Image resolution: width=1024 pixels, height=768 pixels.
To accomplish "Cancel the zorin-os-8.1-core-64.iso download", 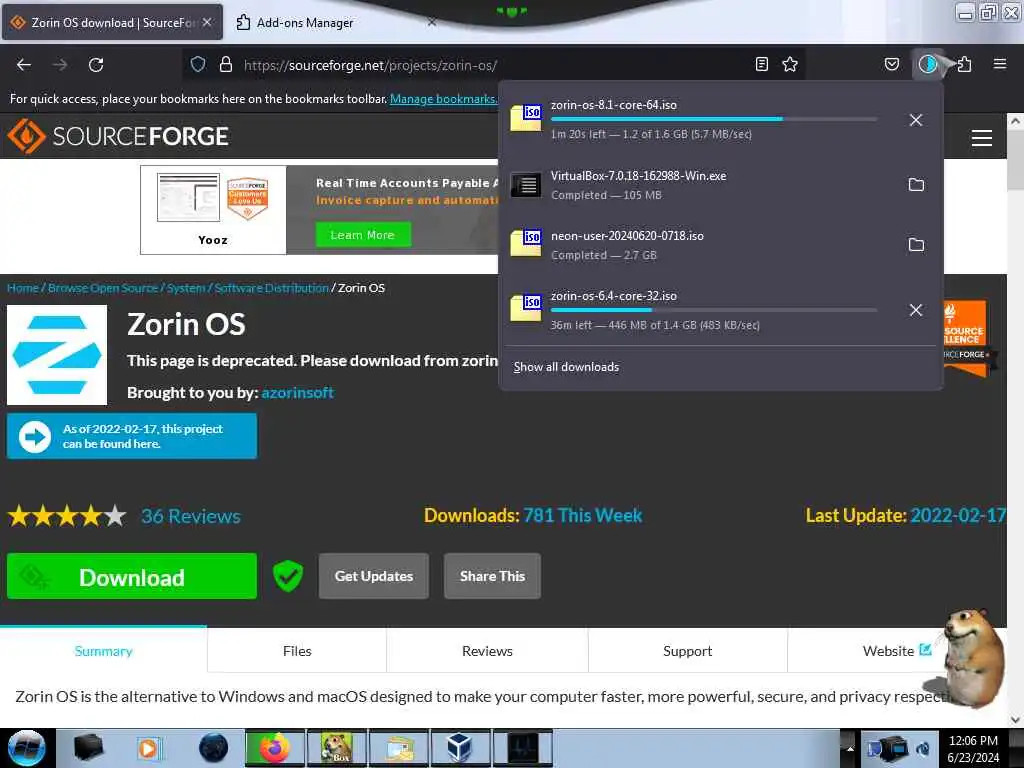I will (x=916, y=120).
